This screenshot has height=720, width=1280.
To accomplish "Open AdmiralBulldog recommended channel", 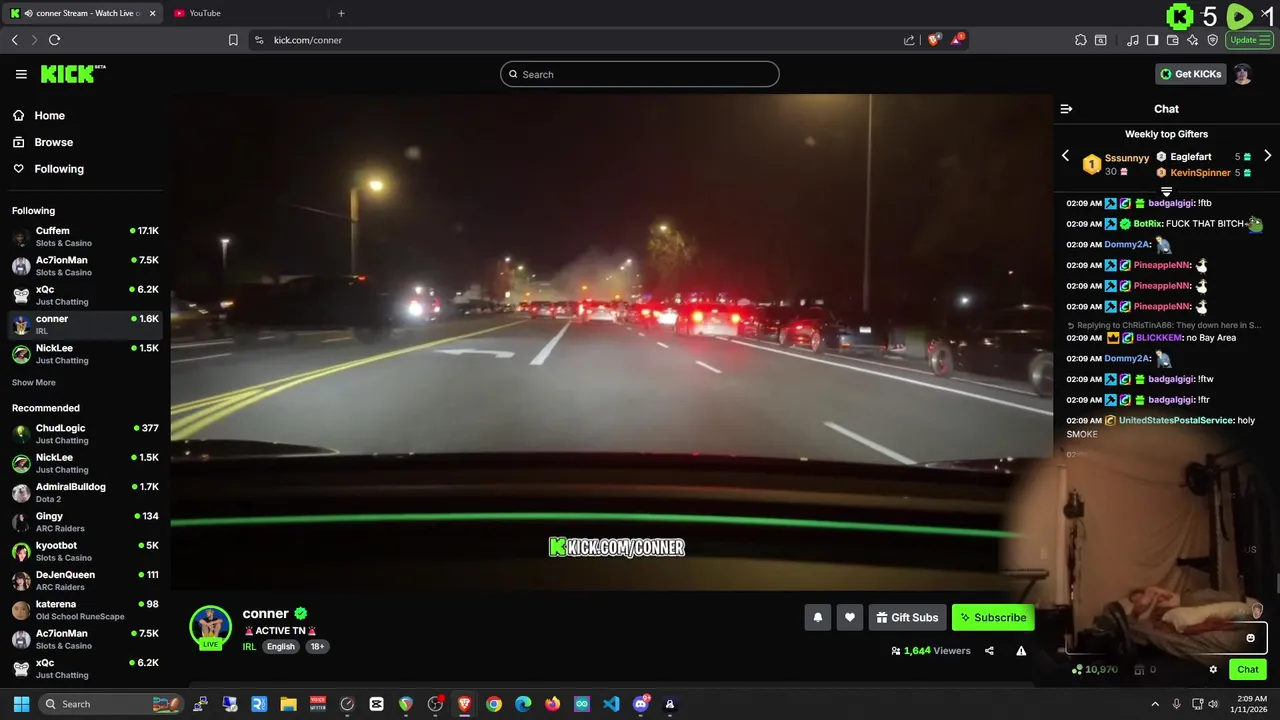I will tap(85, 492).
